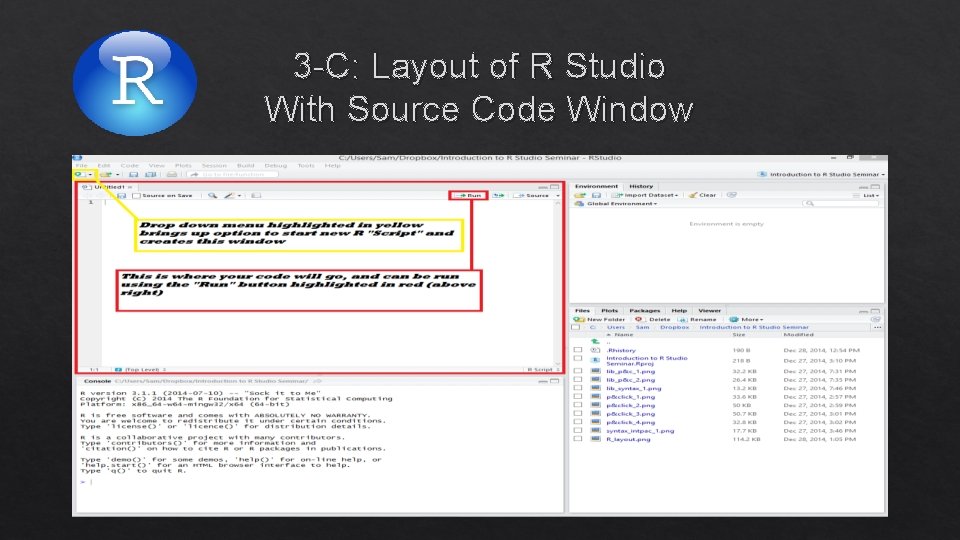
Task: Click the refresh icon in Files pane toolbar
Action: click(x=876, y=319)
